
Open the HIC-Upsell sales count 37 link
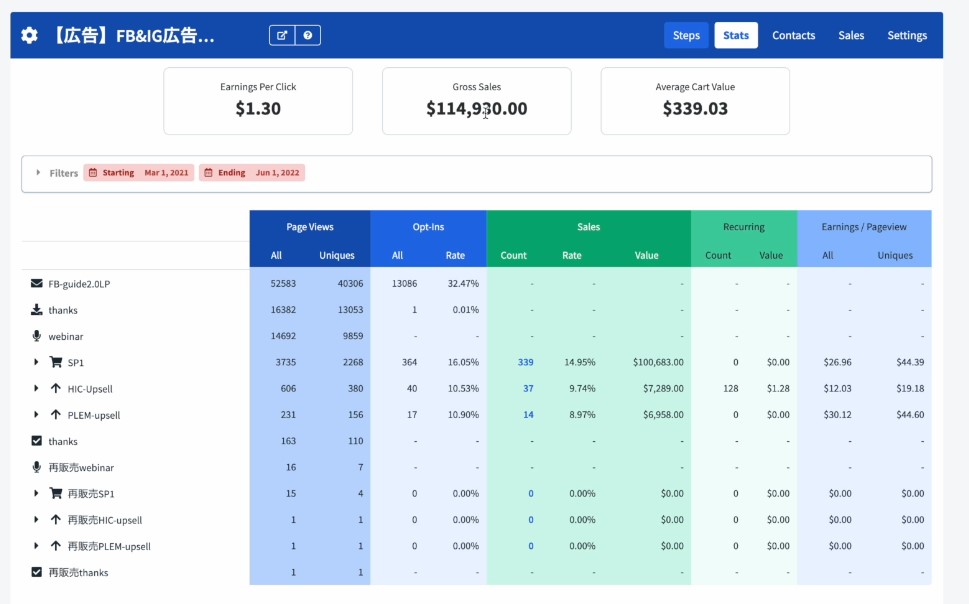coord(528,388)
